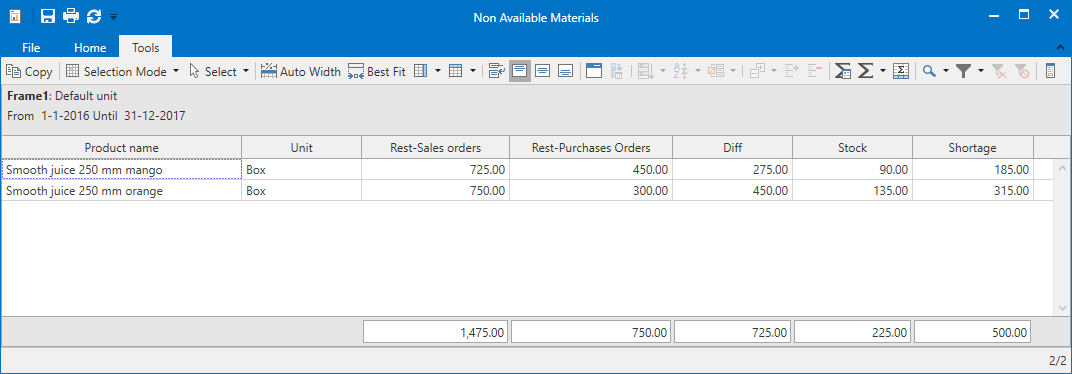Toggle the align text middle icon
Image resolution: width=1072 pixels, height=374 pixels.
tap(543, 71)
